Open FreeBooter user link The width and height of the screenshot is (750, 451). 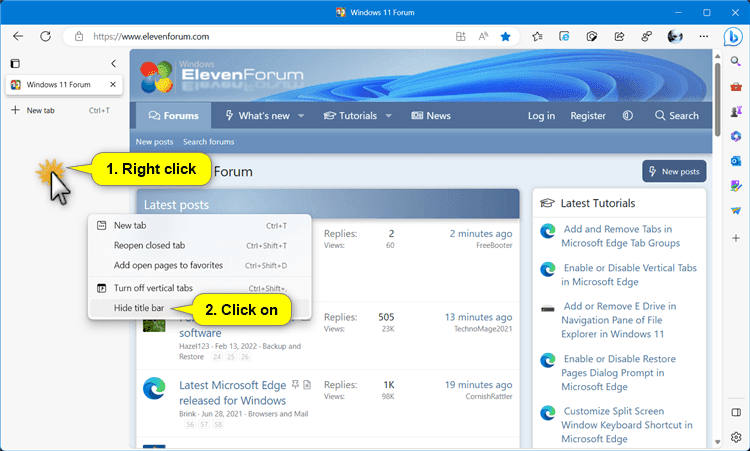coord(494,245)
